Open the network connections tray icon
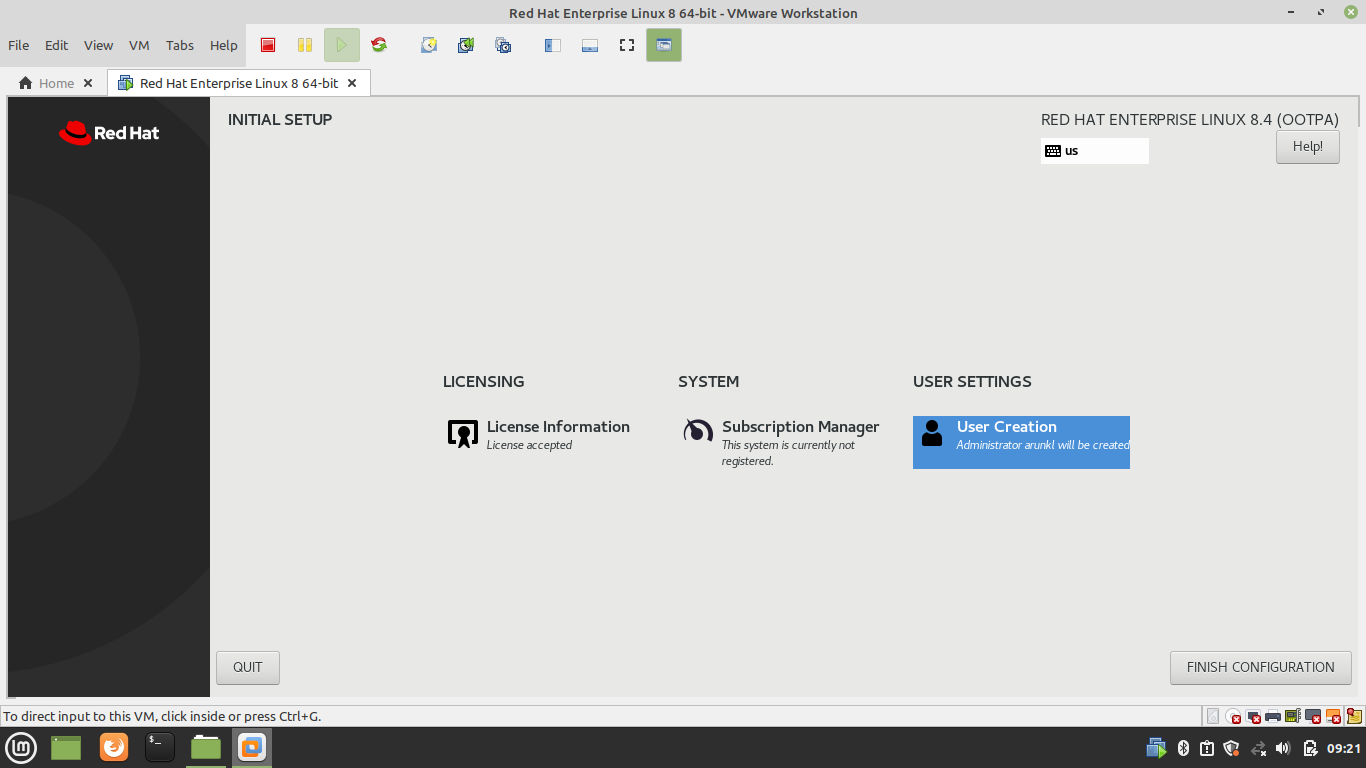The image size is (1366, 768). 1258,748
